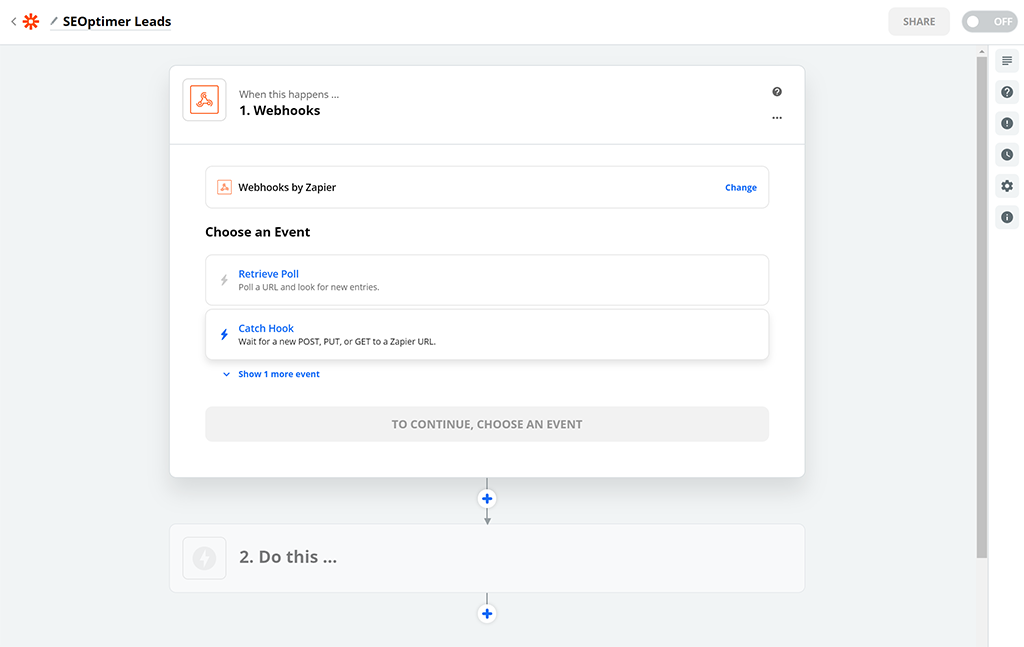Open the three-dots menu in Webhooks step
Screen dimensions: 1024x647
point(777,118)
